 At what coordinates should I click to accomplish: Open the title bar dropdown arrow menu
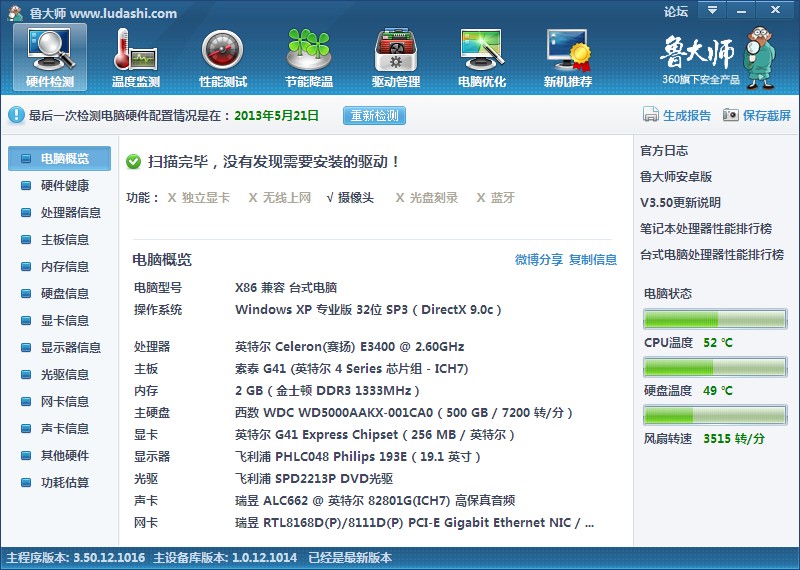(x=712, y=9)
